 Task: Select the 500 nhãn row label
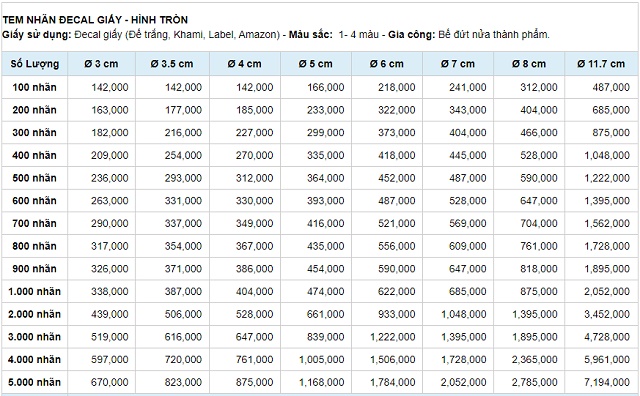(x=35, y=178)
